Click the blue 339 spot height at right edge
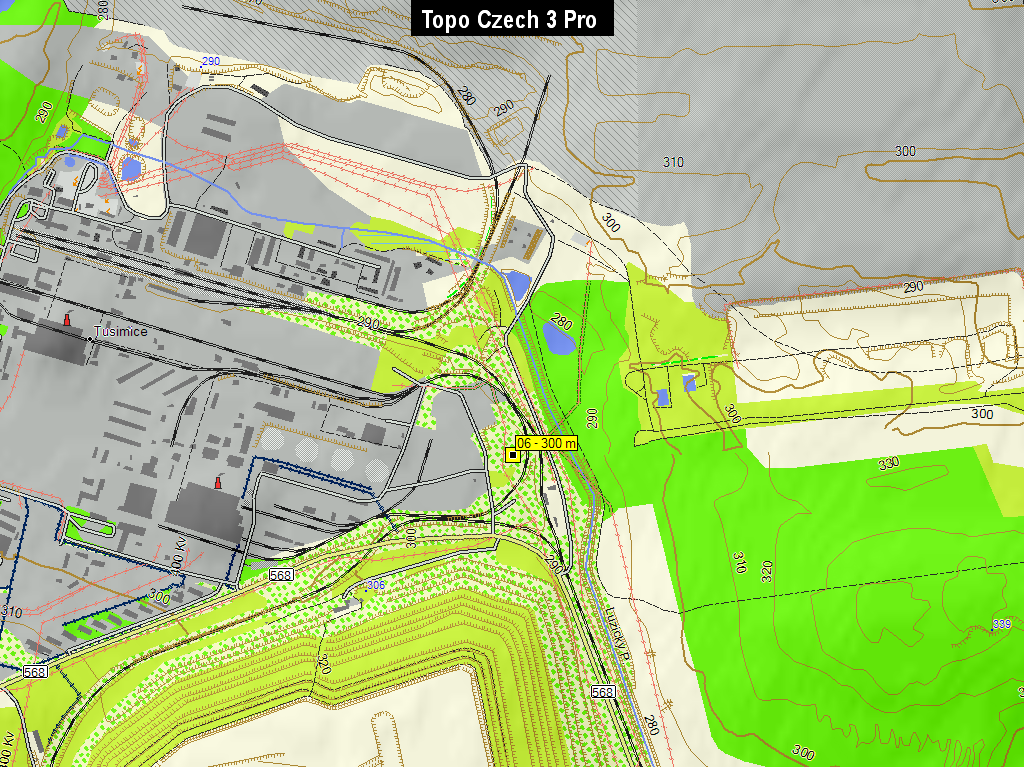This screenshot has width=1024, height=767. click(1001, 625)
